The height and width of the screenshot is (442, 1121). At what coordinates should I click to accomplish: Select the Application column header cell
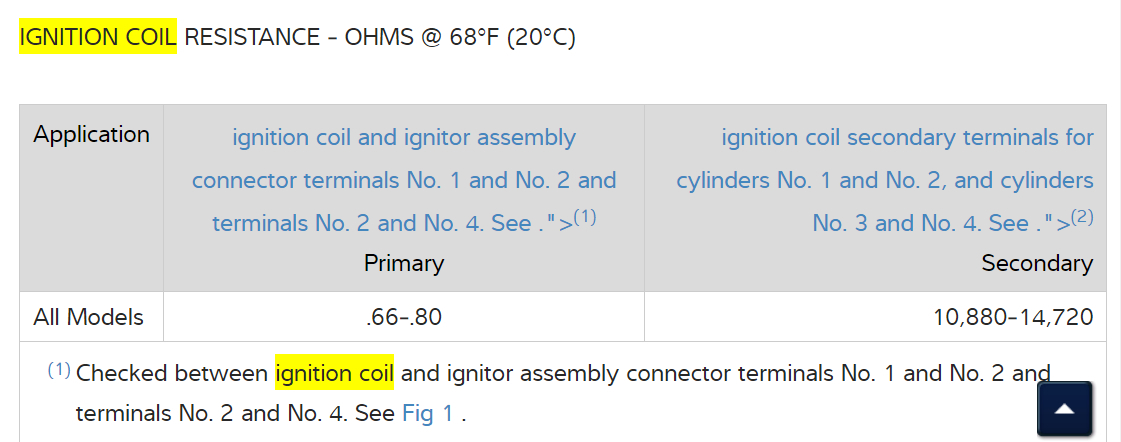click(x=91, y=135)
